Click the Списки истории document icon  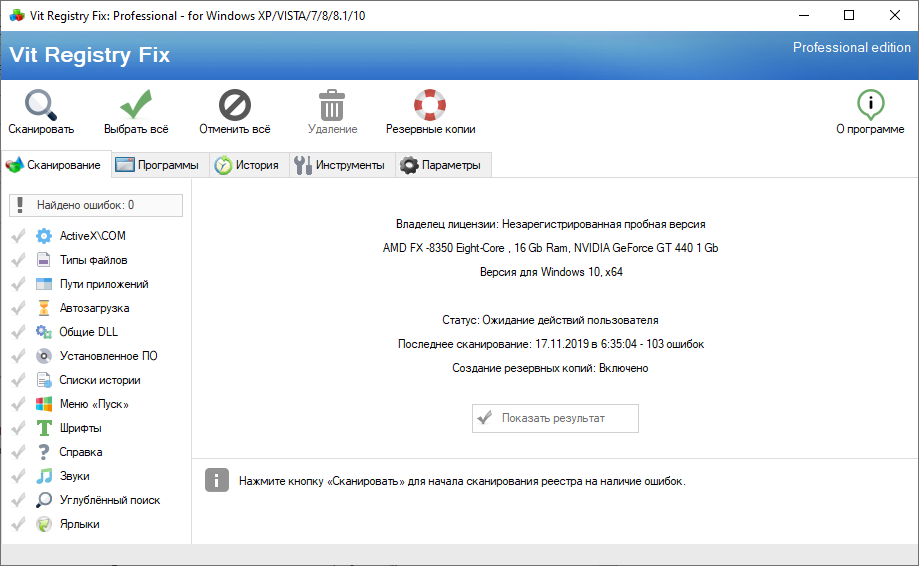[44, 380]
